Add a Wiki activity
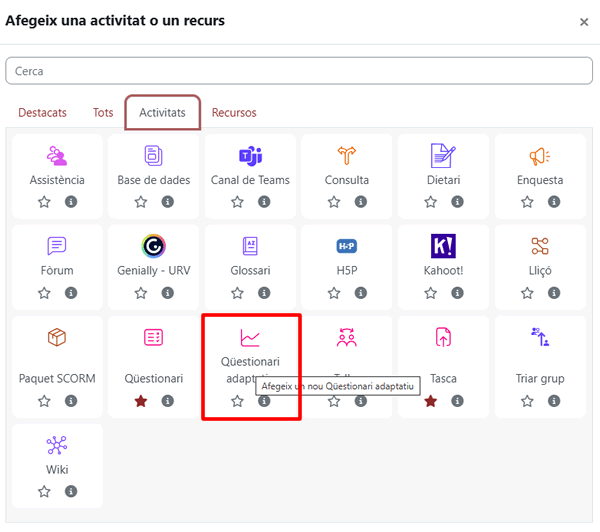The height and width of the screenshot is (532, 600). [57, 446]
